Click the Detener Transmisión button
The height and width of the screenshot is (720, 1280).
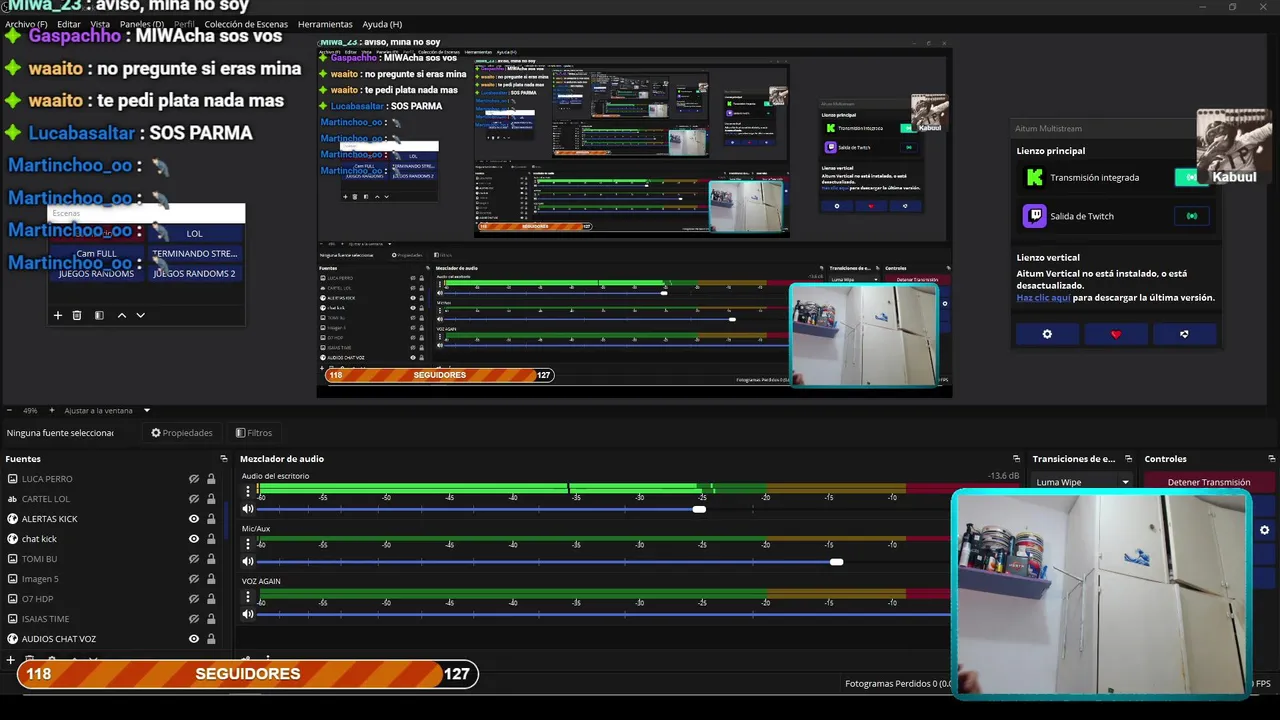click(1209, 482)
